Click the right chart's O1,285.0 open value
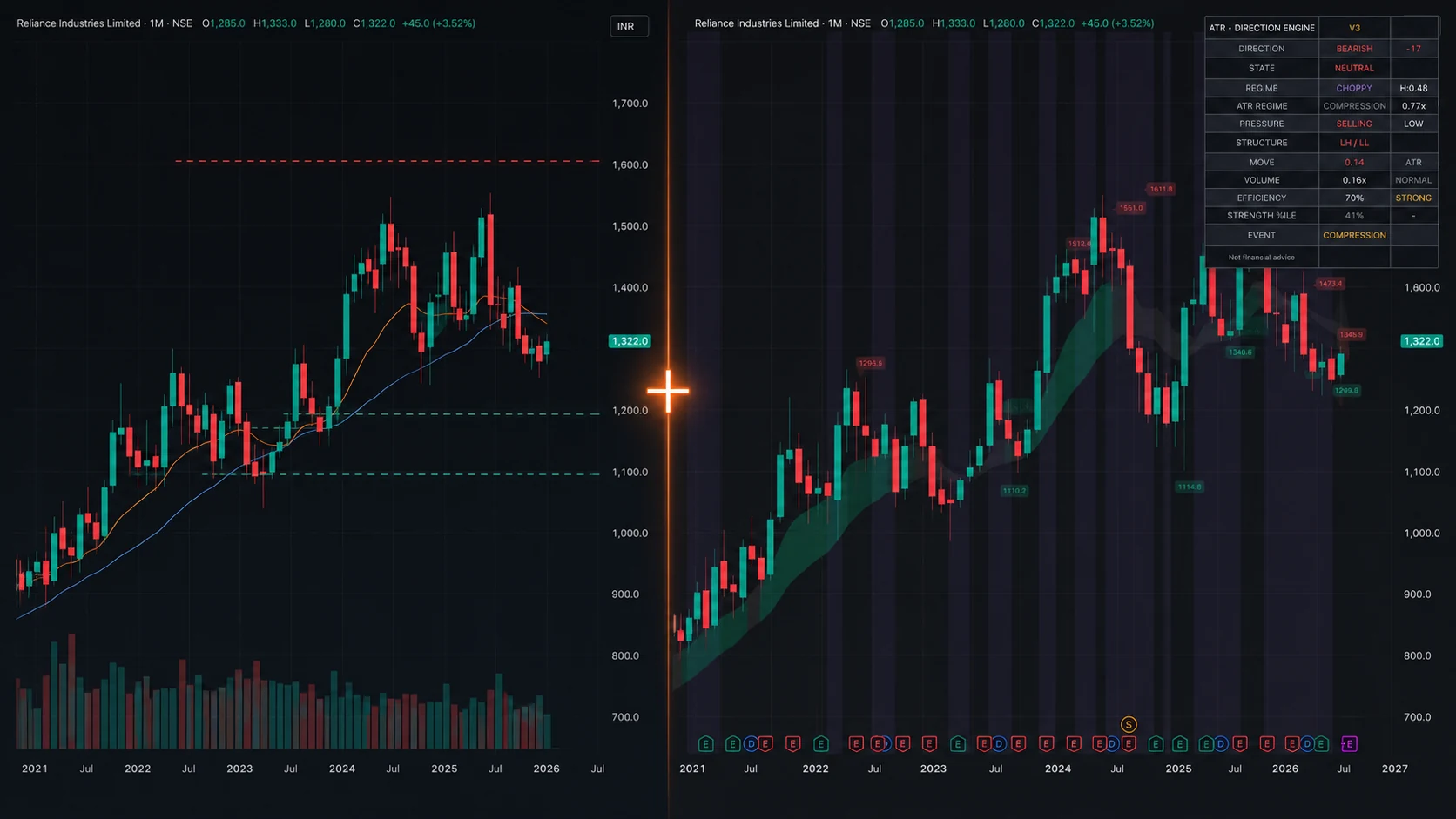 [902, 23]
